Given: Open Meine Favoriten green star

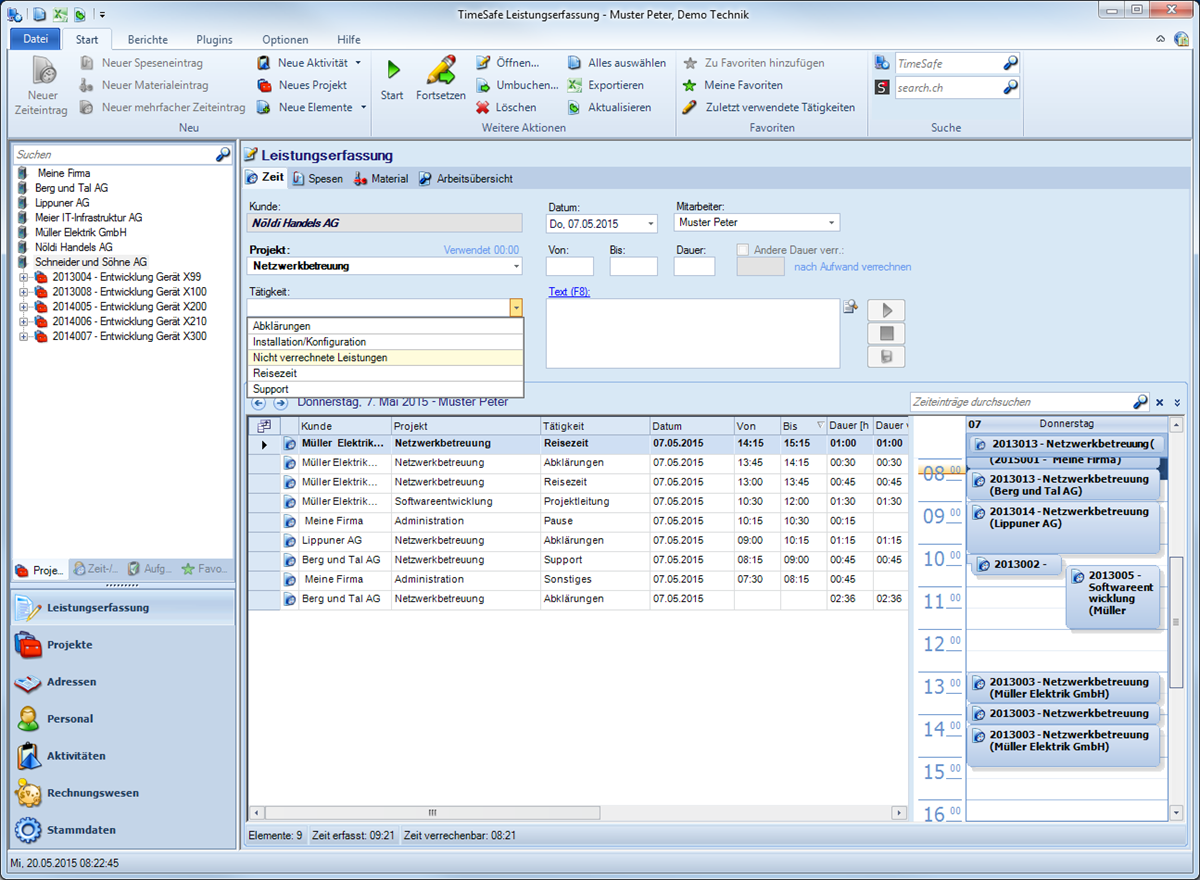Looking at the screenshot, I should pos(690,85).
